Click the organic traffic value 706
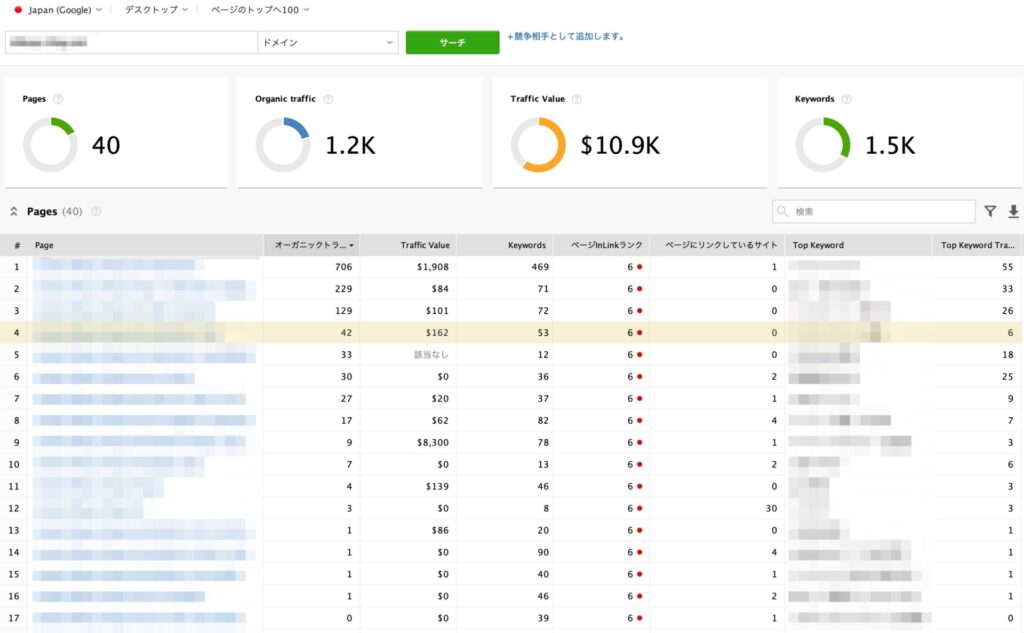 pyautogui.click(x=344, y=267)
